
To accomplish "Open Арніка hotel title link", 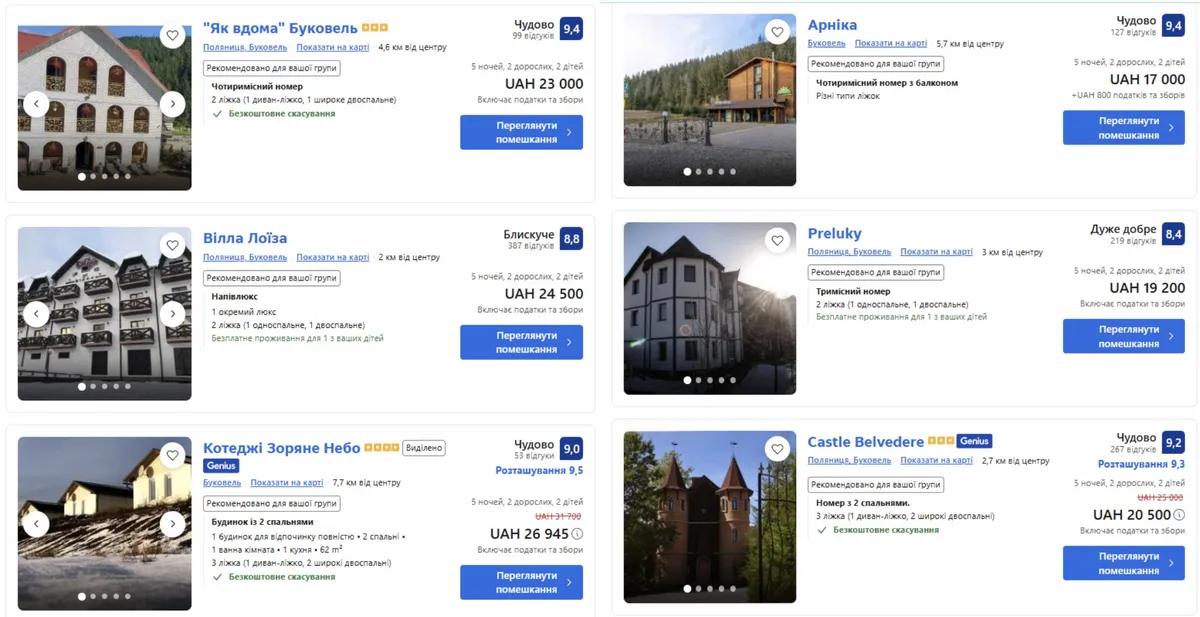I will (832, 25).
